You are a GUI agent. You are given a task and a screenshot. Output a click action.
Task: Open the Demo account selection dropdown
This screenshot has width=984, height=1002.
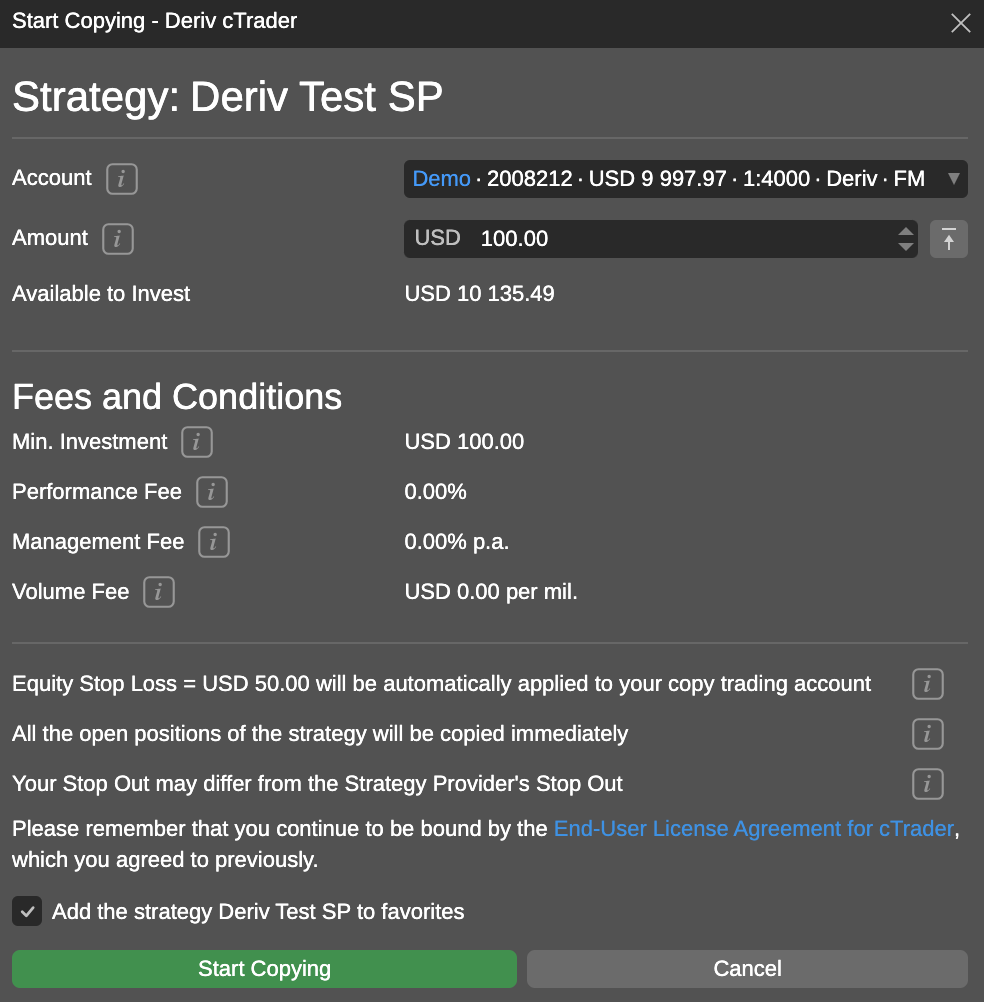(951, 178)
